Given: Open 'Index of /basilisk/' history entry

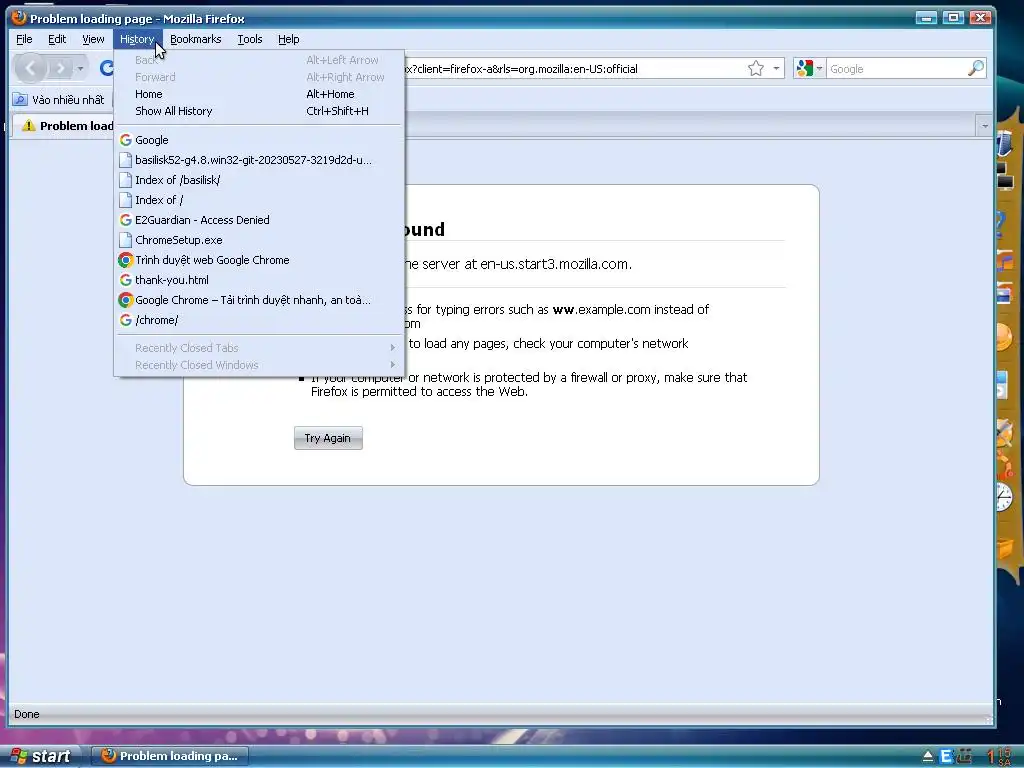Looking at the screenshot, I should click(259, 180).
